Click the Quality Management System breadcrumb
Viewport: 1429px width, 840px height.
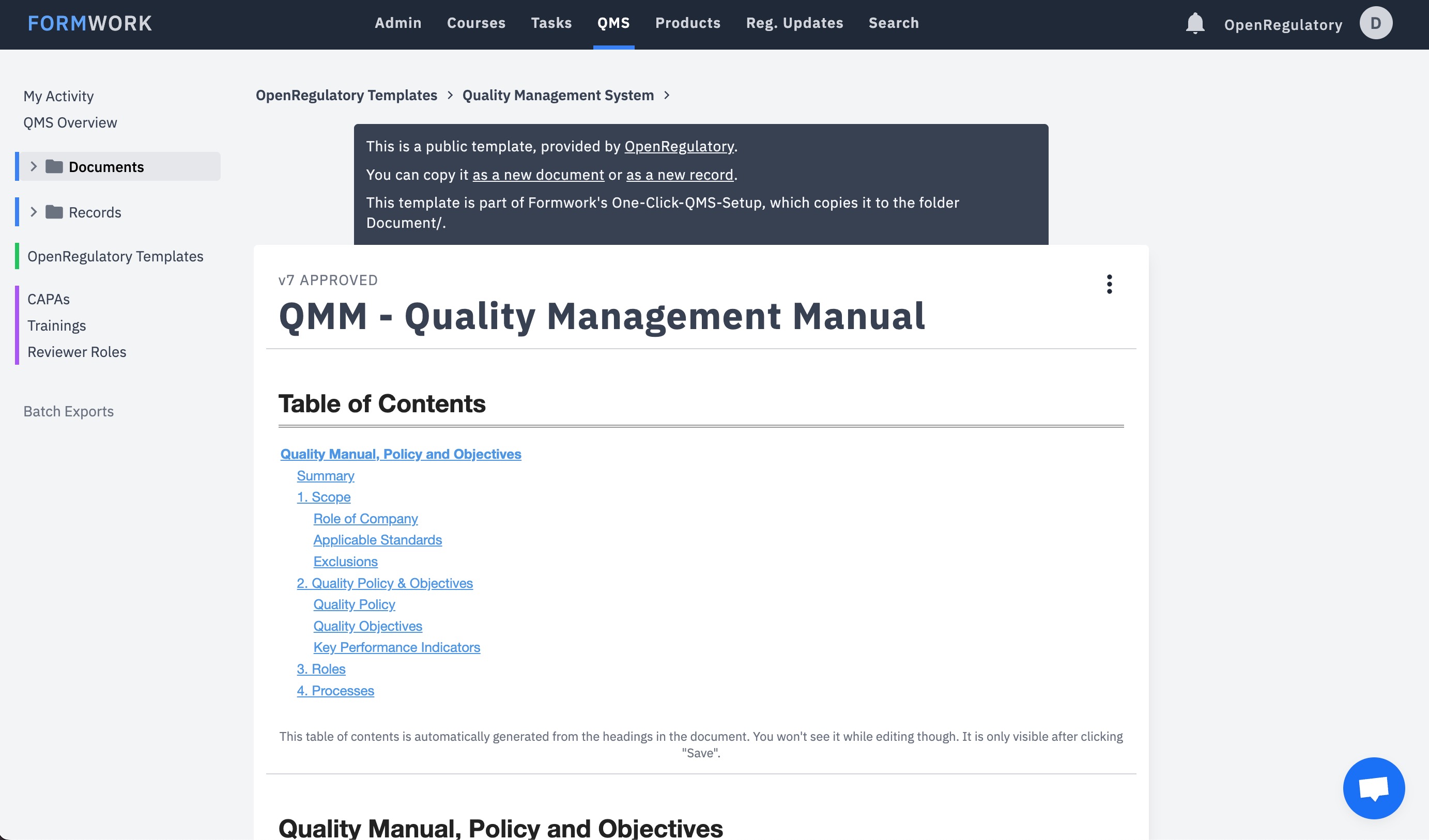pos(558,95)
